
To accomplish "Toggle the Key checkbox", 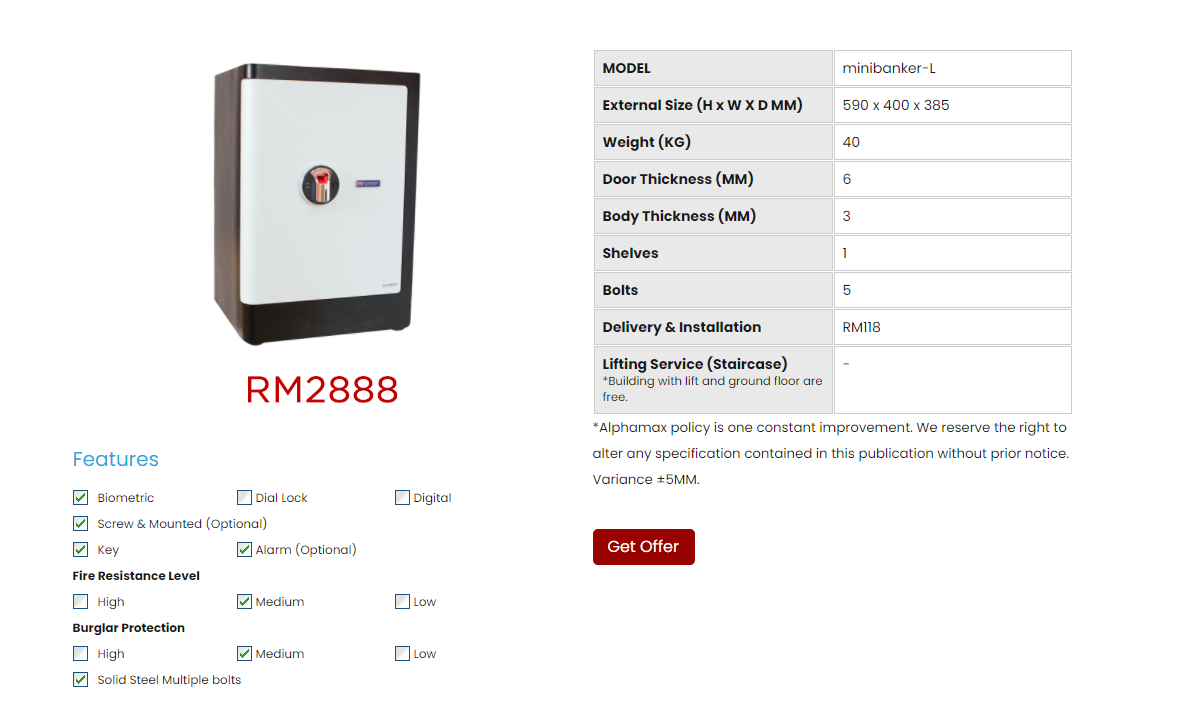I will click(x=81, y=549).
